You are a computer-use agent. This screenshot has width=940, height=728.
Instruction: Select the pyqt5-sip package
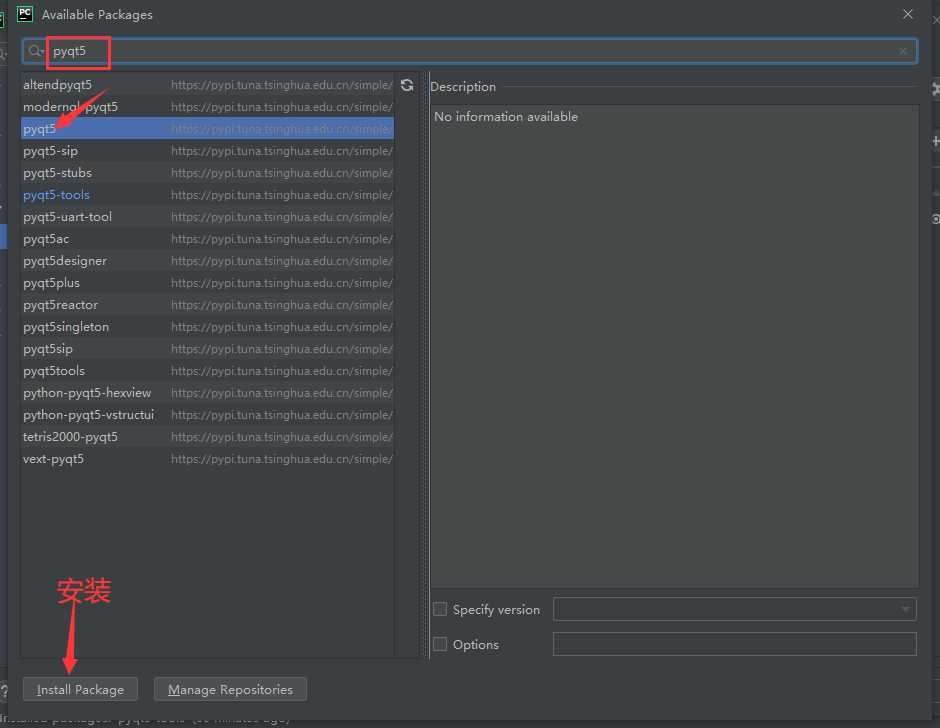pos(207,151)
